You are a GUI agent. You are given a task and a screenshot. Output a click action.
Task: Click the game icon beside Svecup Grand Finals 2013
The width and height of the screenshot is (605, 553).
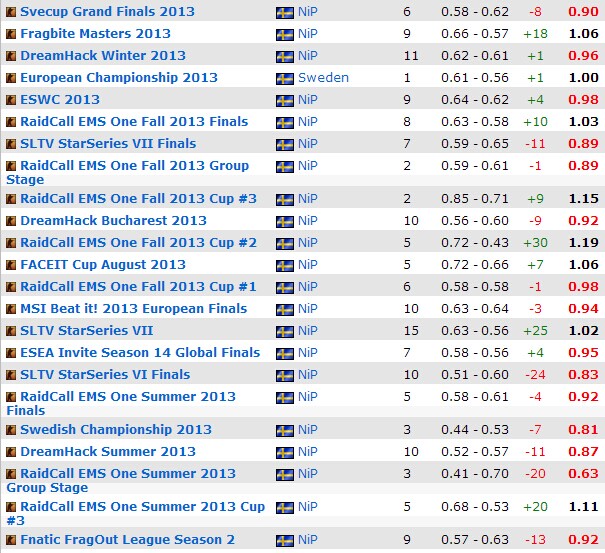coord(11,12)
